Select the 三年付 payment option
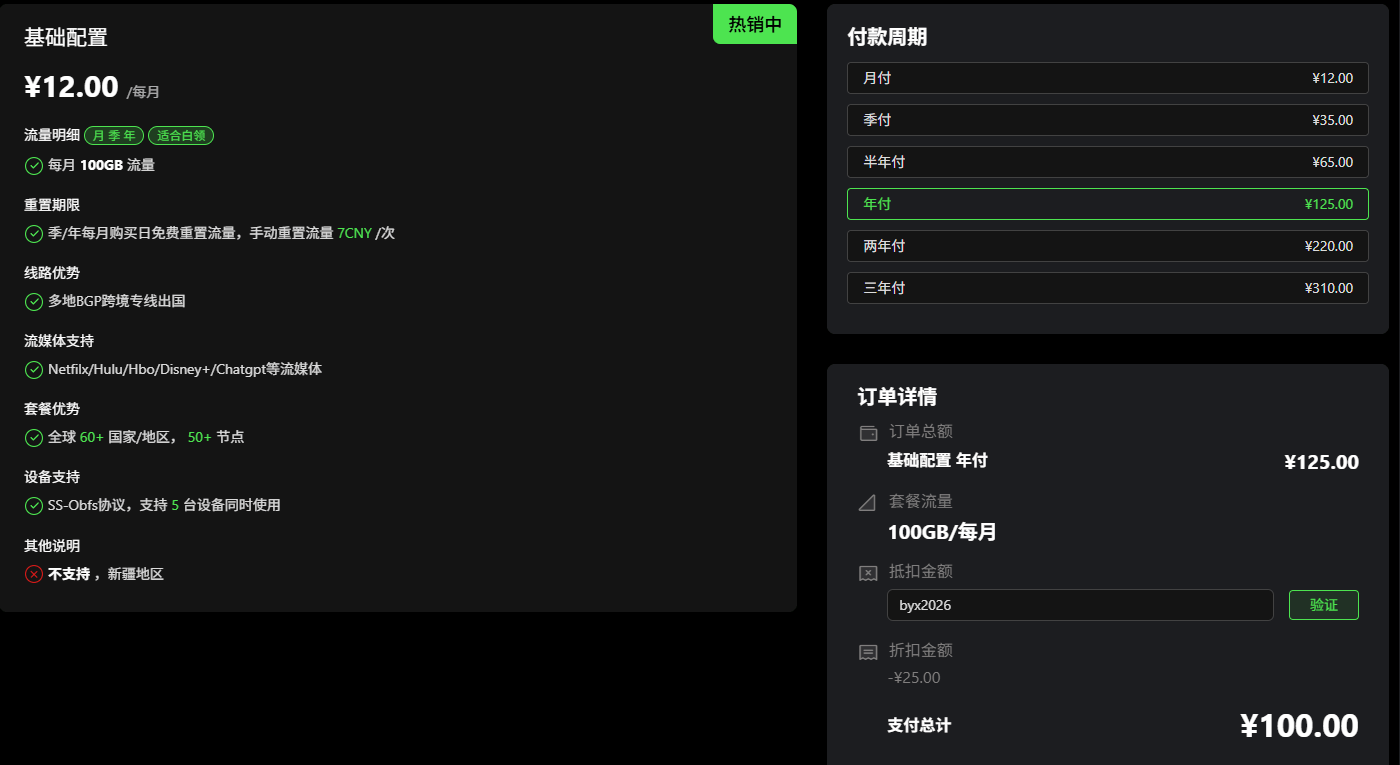The width and height of the screenshot is (1400, 765). click(1107, 288)
